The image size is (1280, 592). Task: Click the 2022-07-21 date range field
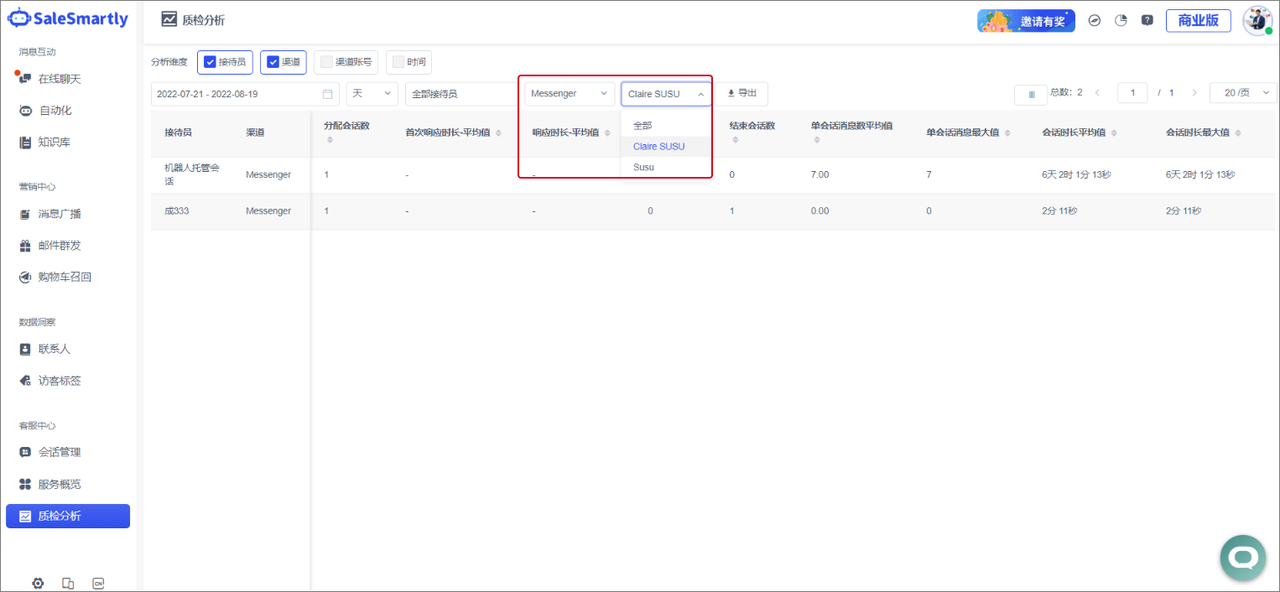click(x=245, y=94)
